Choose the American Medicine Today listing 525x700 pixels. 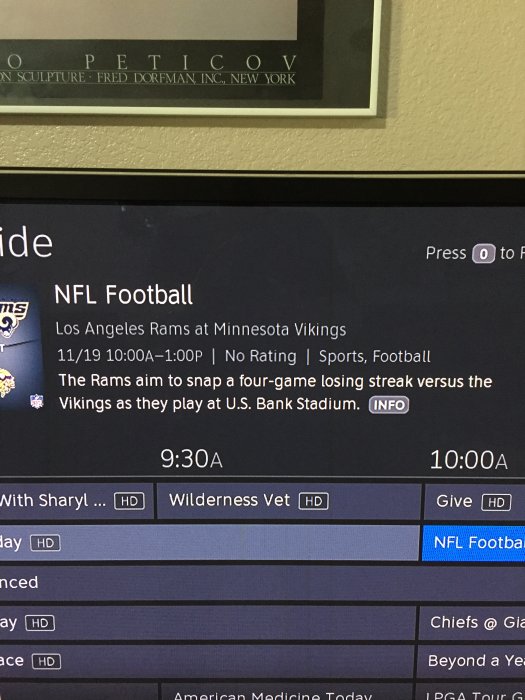click(x=287, y=691)
